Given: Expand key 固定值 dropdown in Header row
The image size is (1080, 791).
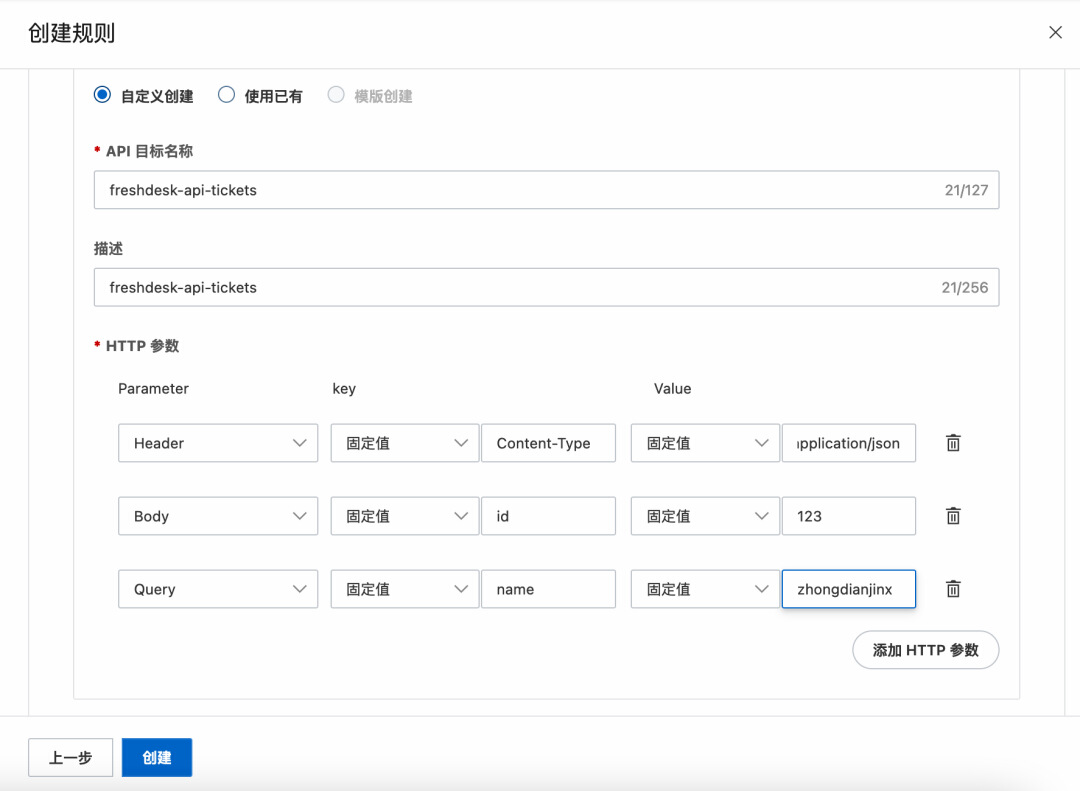Looking at the screenshot, I should click(404, 443).
